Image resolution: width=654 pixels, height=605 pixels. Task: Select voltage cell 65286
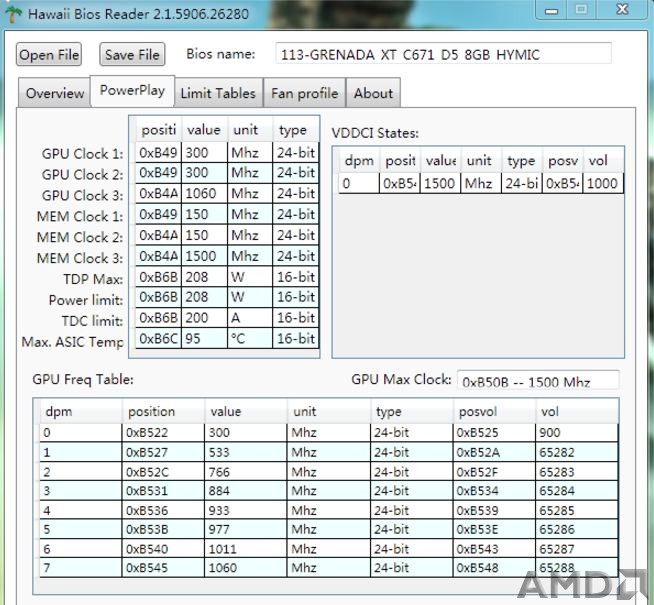pyautogui.click(x=576, y=530)
